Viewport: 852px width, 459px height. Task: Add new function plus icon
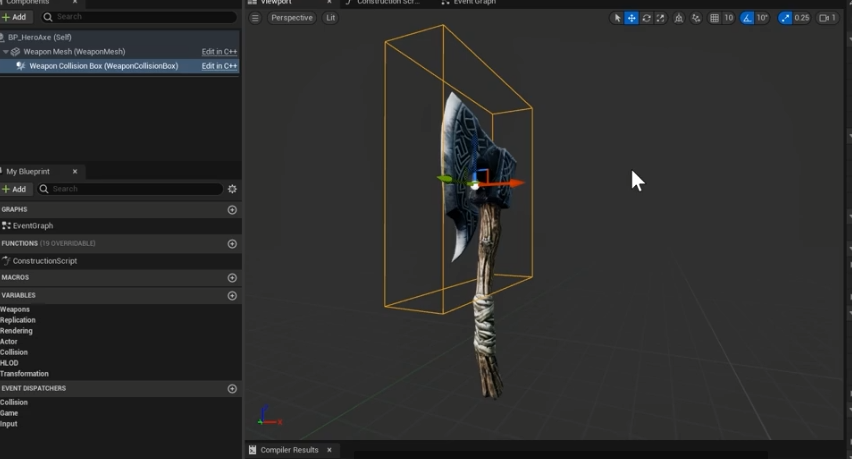coord(232,244)
